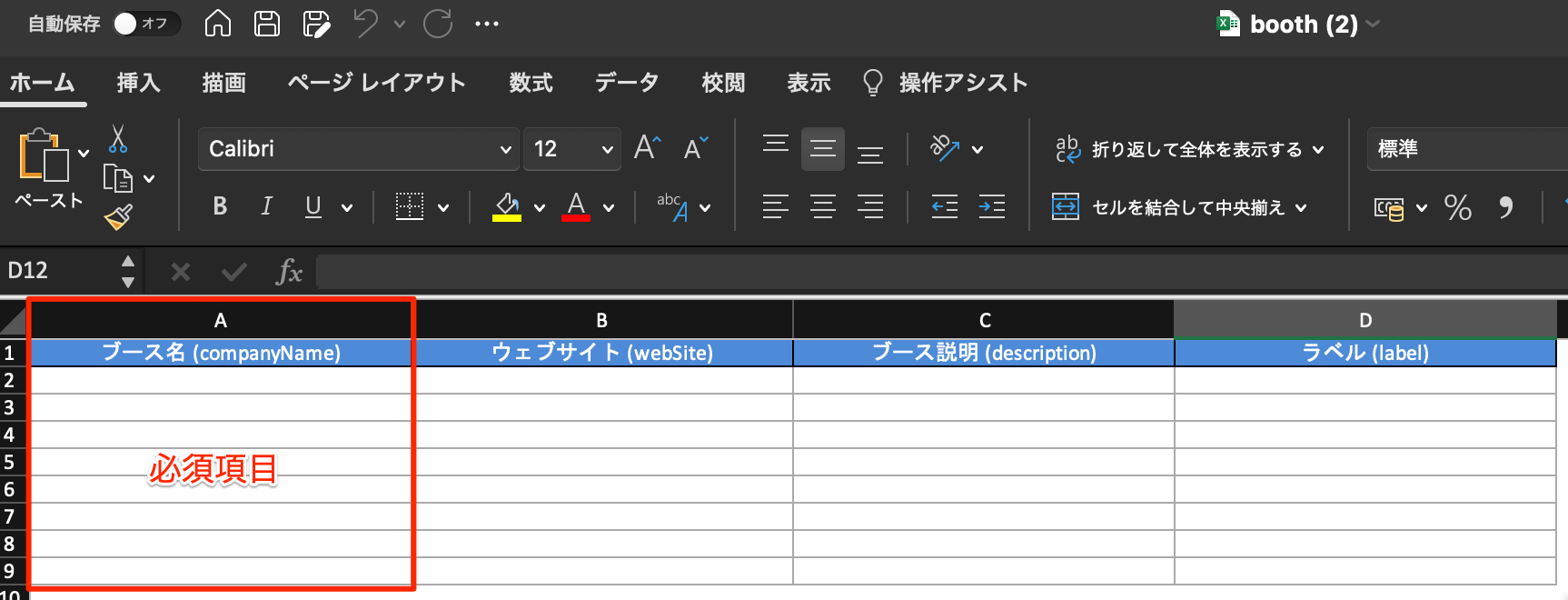
Task: Click the Undo arrow icon
Action: (366, 24)
